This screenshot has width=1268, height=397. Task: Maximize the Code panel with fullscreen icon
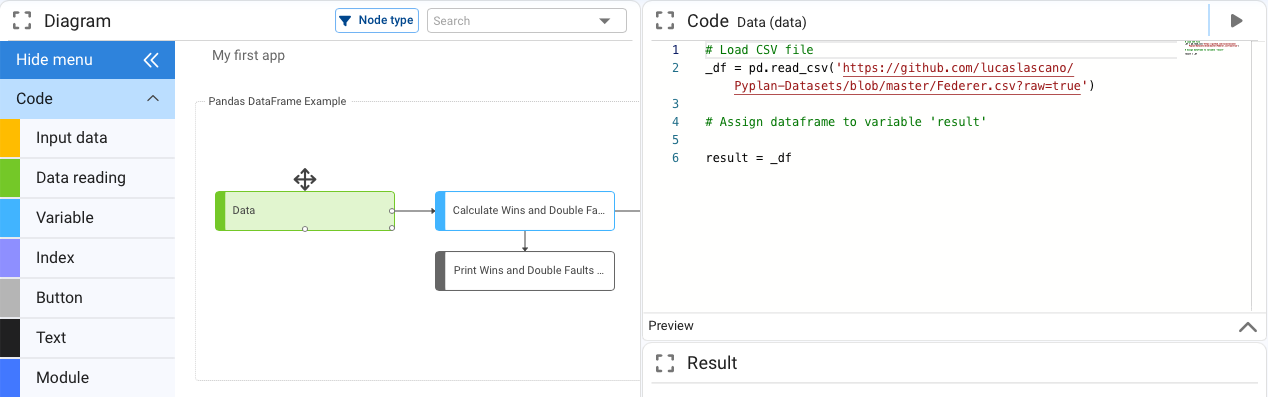coord(665,21)
